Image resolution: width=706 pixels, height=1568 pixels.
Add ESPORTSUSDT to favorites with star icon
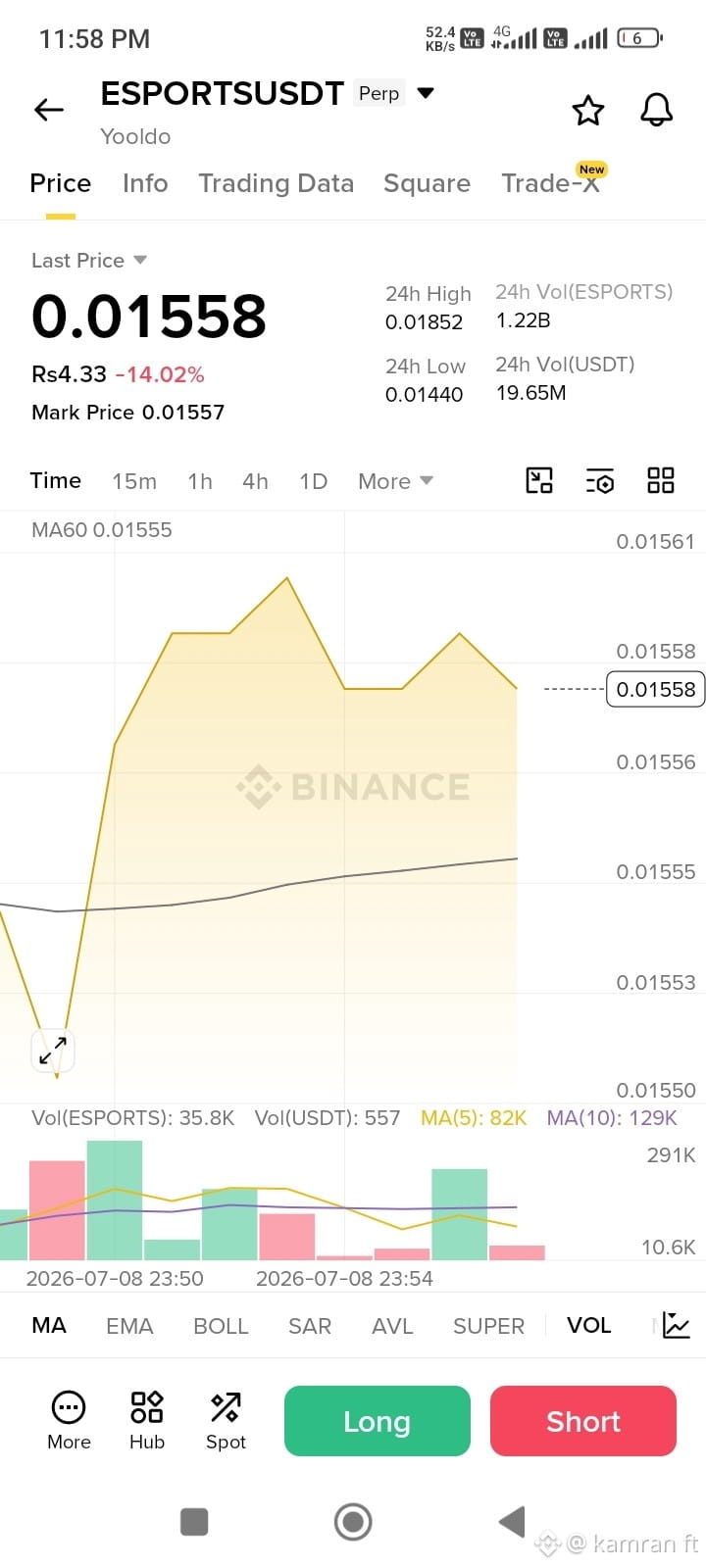click(x=588, y=110)
